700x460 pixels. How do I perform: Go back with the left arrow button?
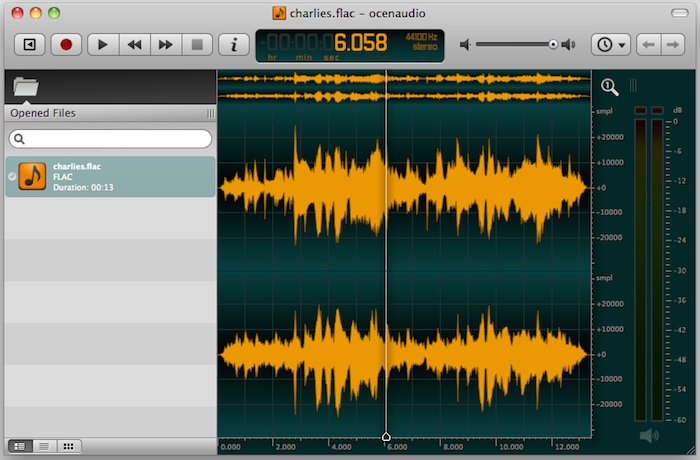tap(648, 45)
